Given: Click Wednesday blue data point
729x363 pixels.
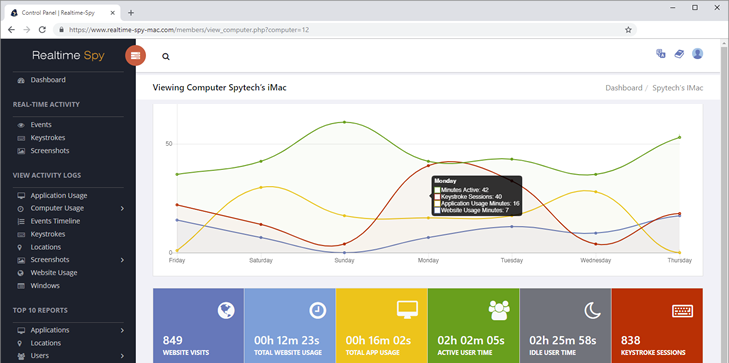Looking at the screenshot, I should (x=596, y=233).
